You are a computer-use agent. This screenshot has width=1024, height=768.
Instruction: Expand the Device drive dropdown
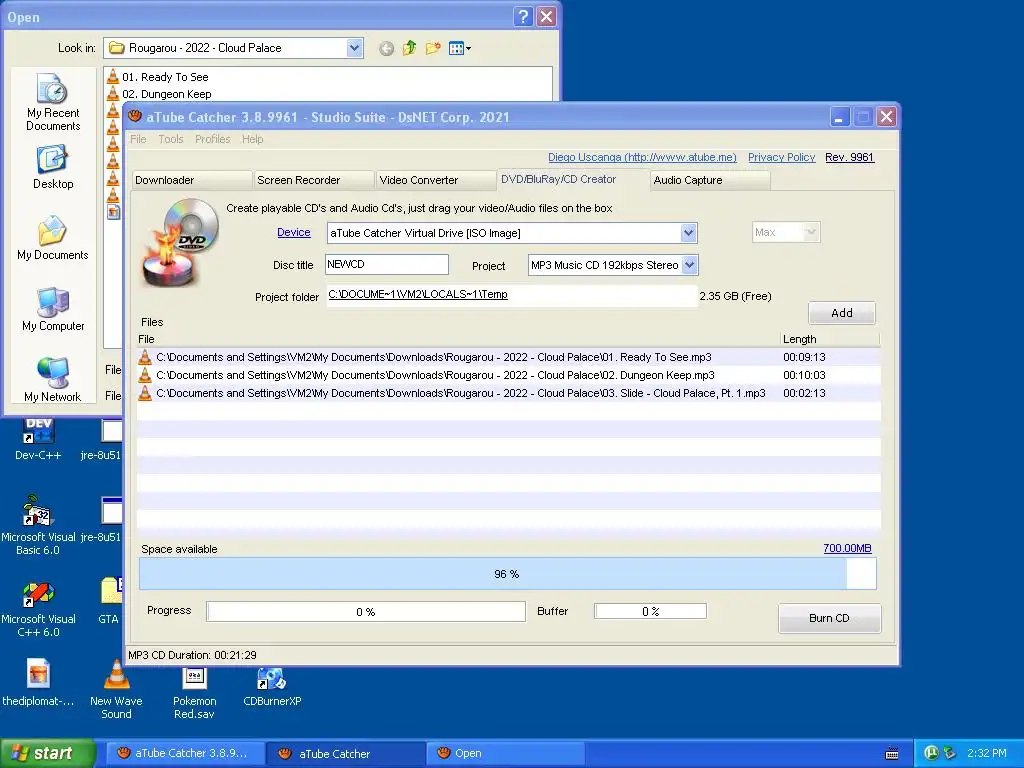[x=688, y=233]
